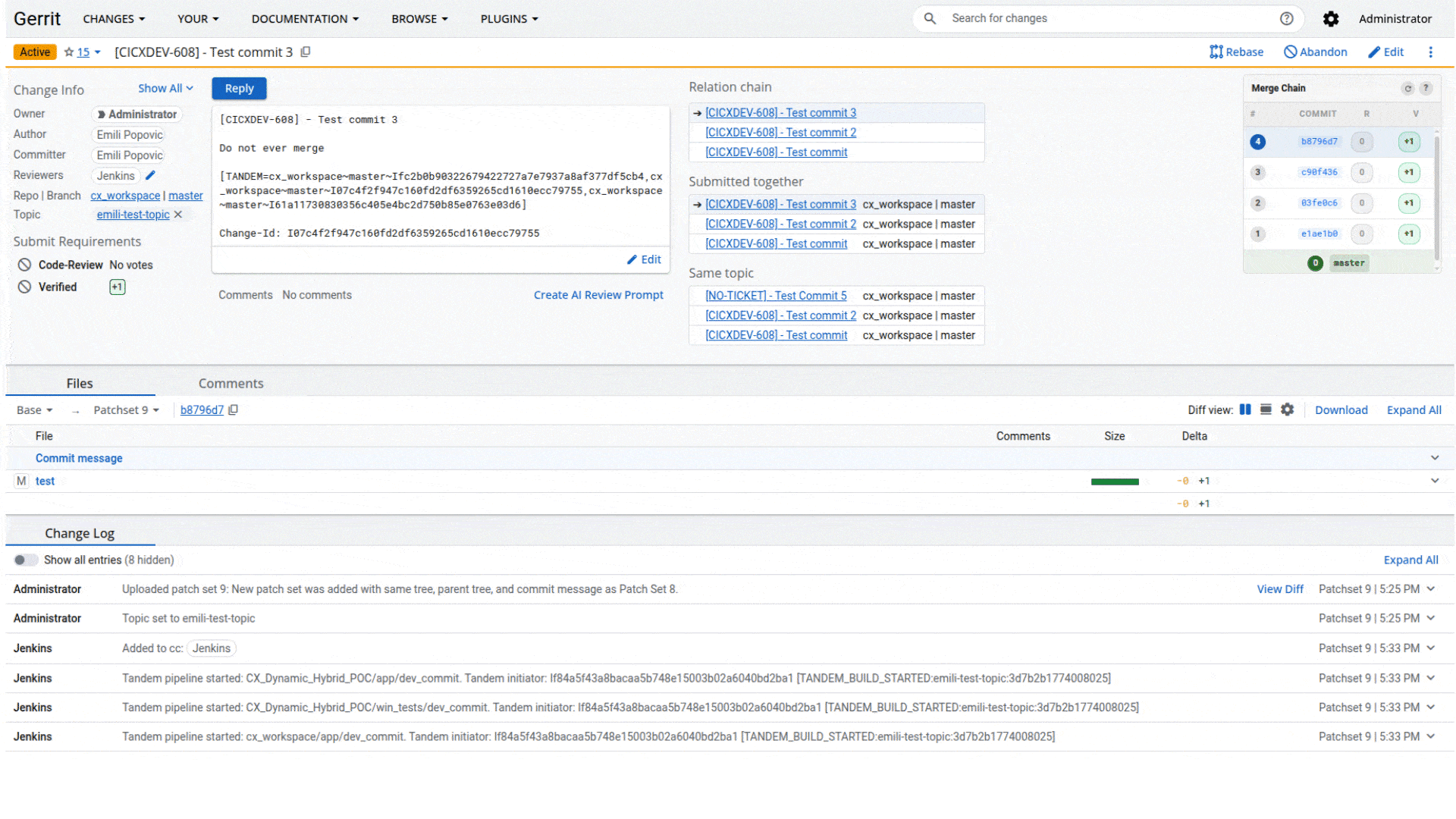Open the PLUGINS menu
Screen dimensions: 1456x819
(x=509, y=19)
